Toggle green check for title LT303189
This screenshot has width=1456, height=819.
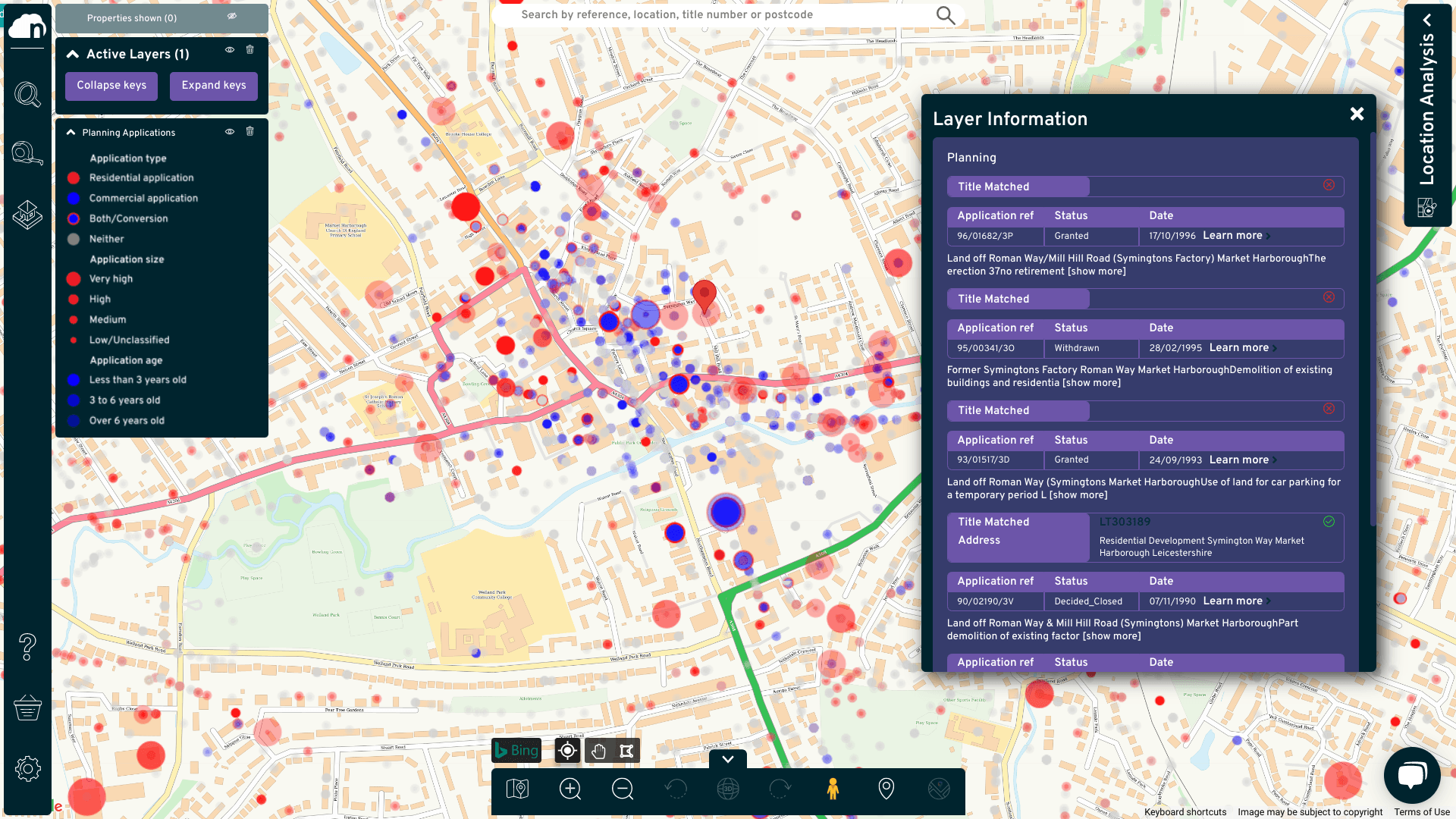(1329, 522)
